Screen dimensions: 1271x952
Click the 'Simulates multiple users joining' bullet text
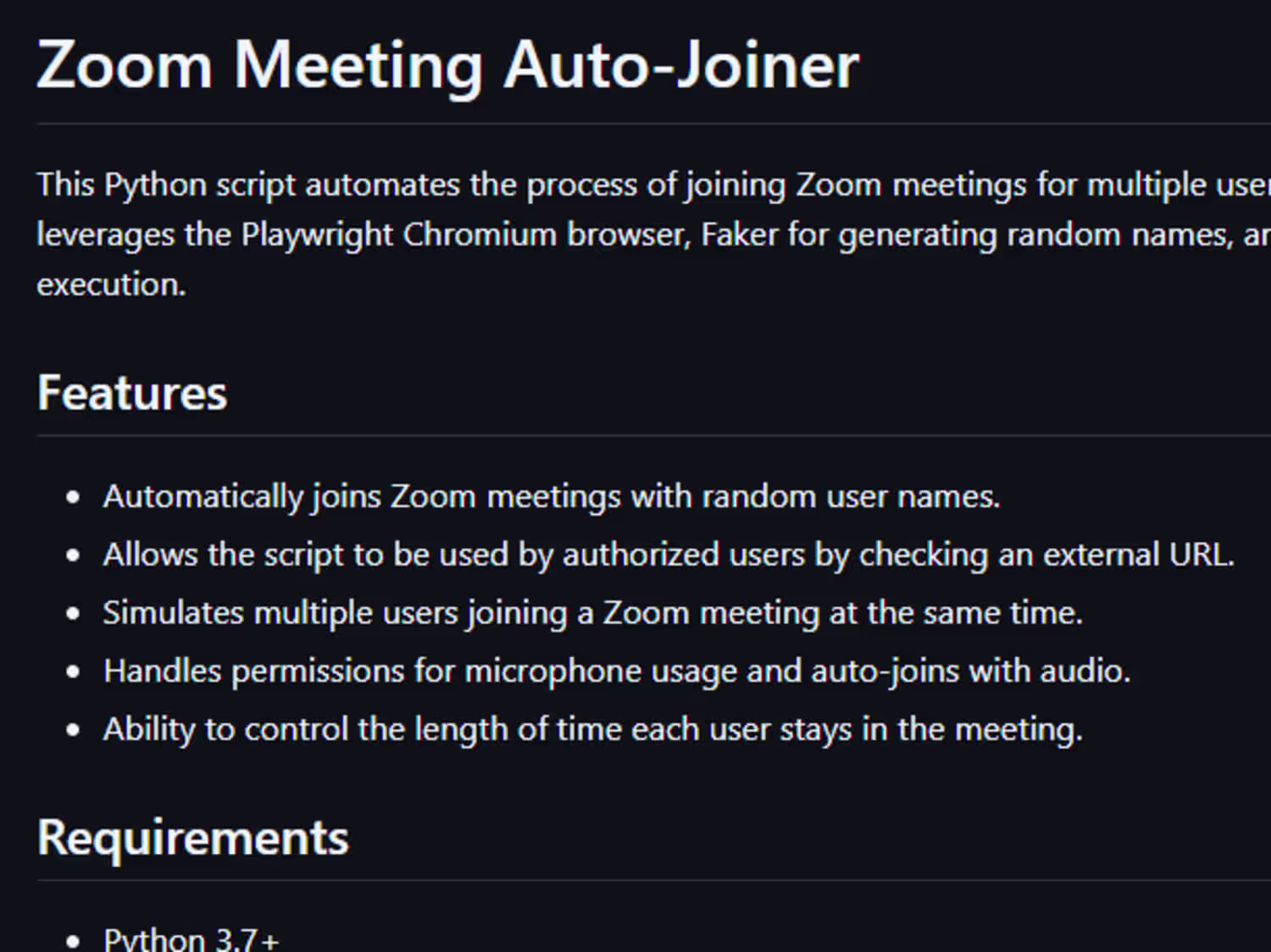point(592,612)
